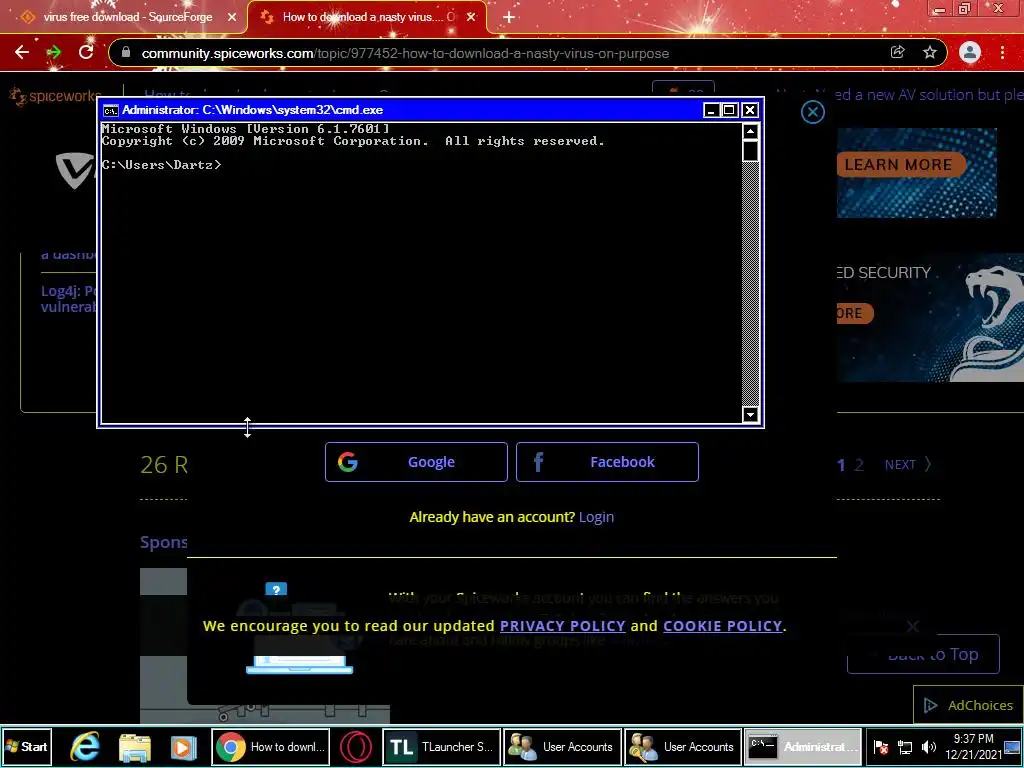The height and width of the screenshot is (768, 1024).
Task: Click the volume speaker tray icon
Action: point(928,747)
